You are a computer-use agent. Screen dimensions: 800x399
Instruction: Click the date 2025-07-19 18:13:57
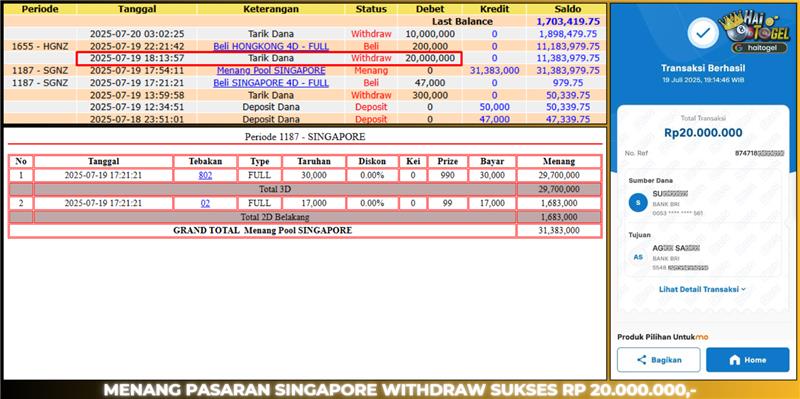(137, 58)
